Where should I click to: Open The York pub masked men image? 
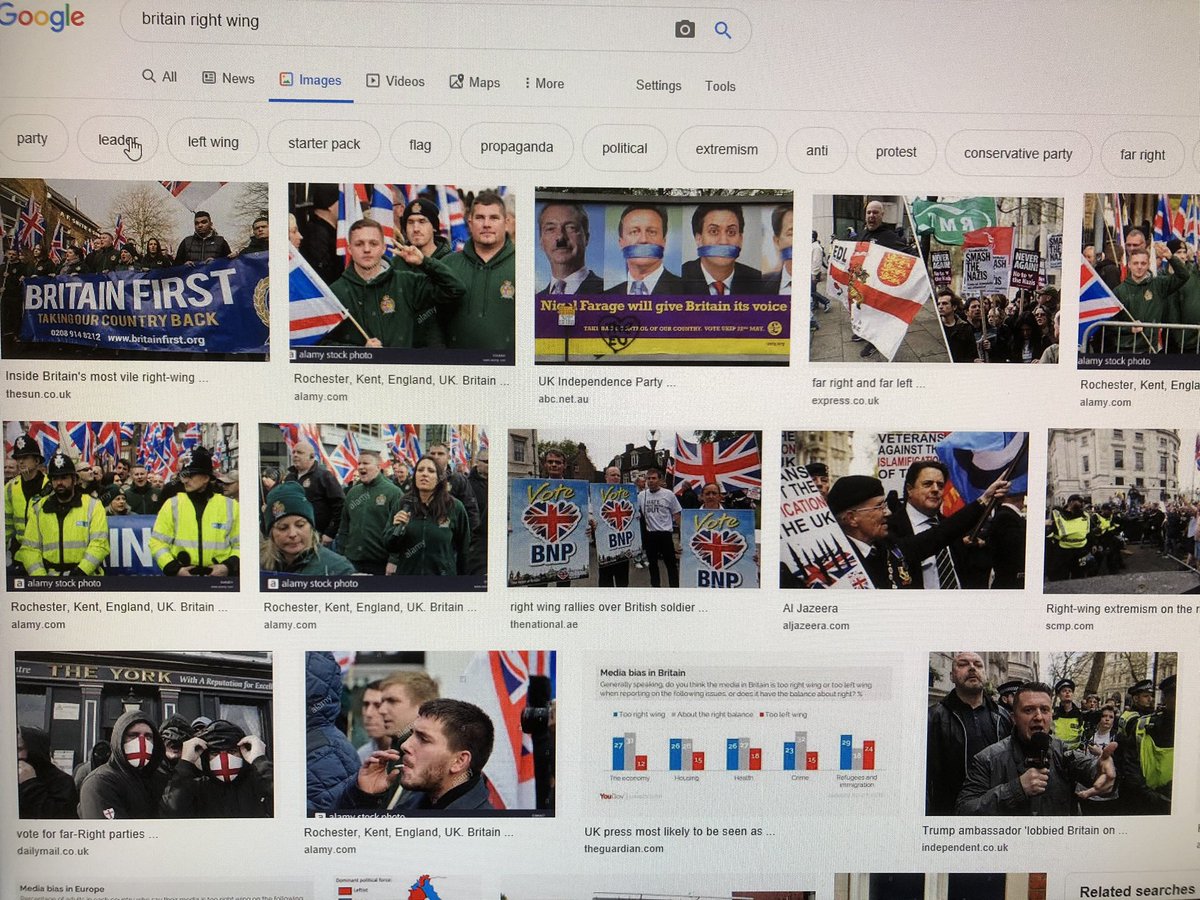click(x=144, y=736)
